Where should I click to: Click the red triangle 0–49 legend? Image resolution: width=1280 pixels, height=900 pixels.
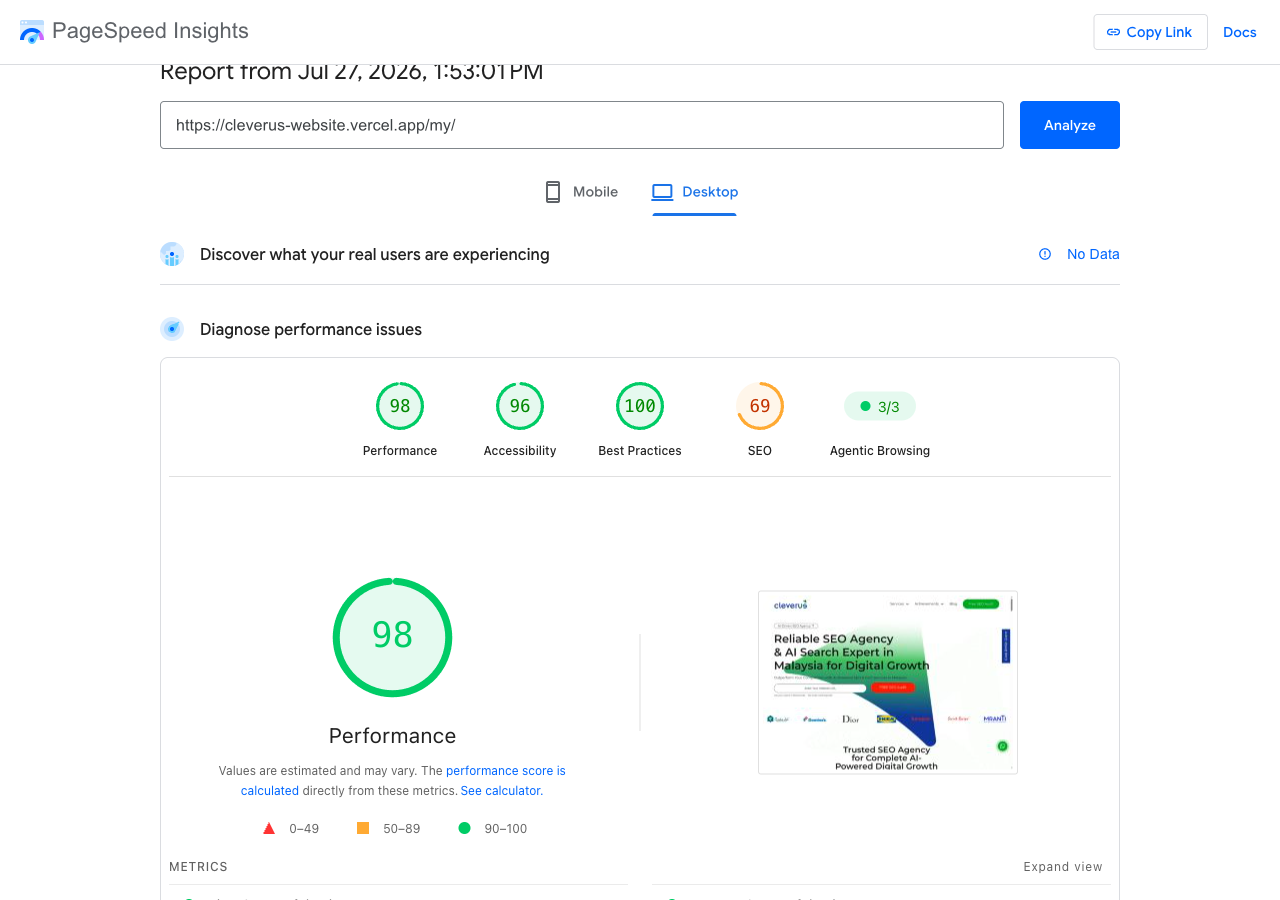pyautogui.click(x=290, y=828)
